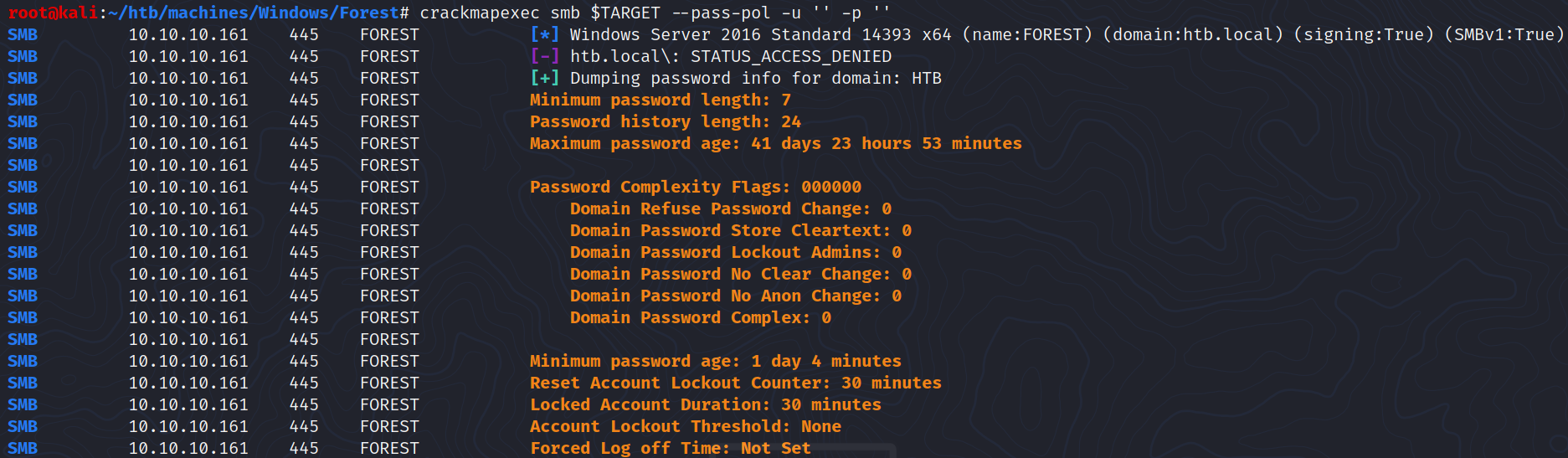Select the $TARGET variable in command
1568x458 pixels.
[625, 13]
